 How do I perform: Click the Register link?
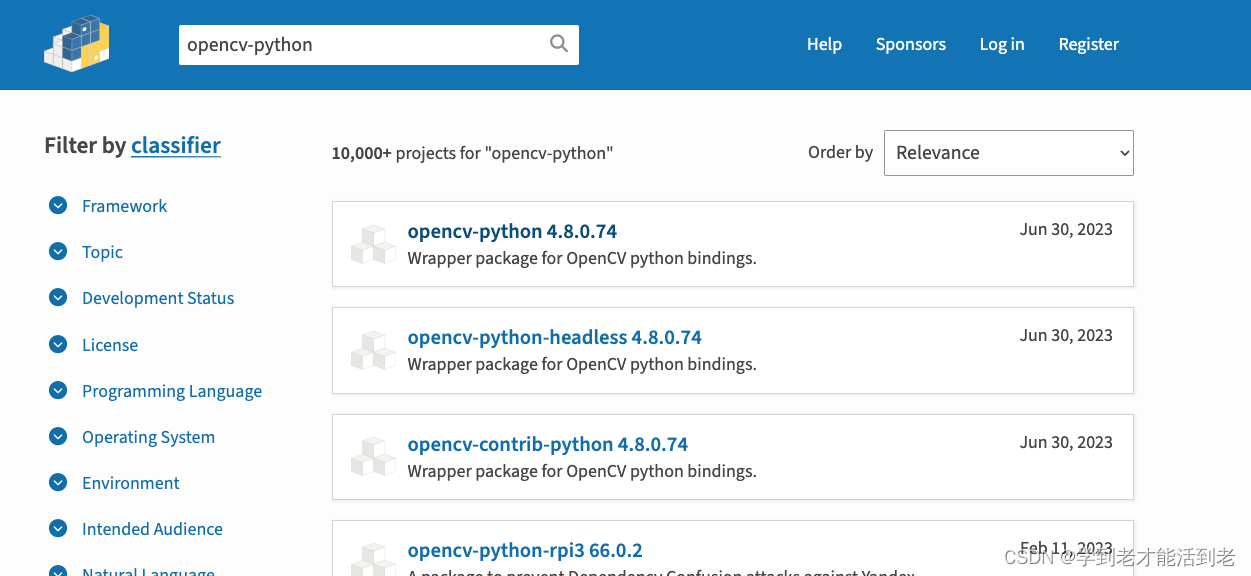(x=1088, y=44)
